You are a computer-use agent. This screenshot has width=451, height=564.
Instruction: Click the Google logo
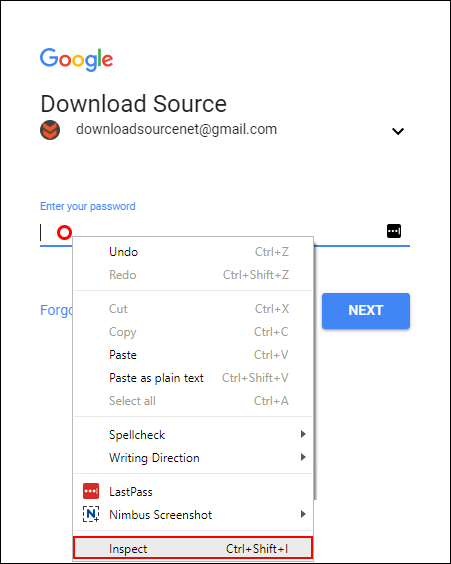[76, 60]
